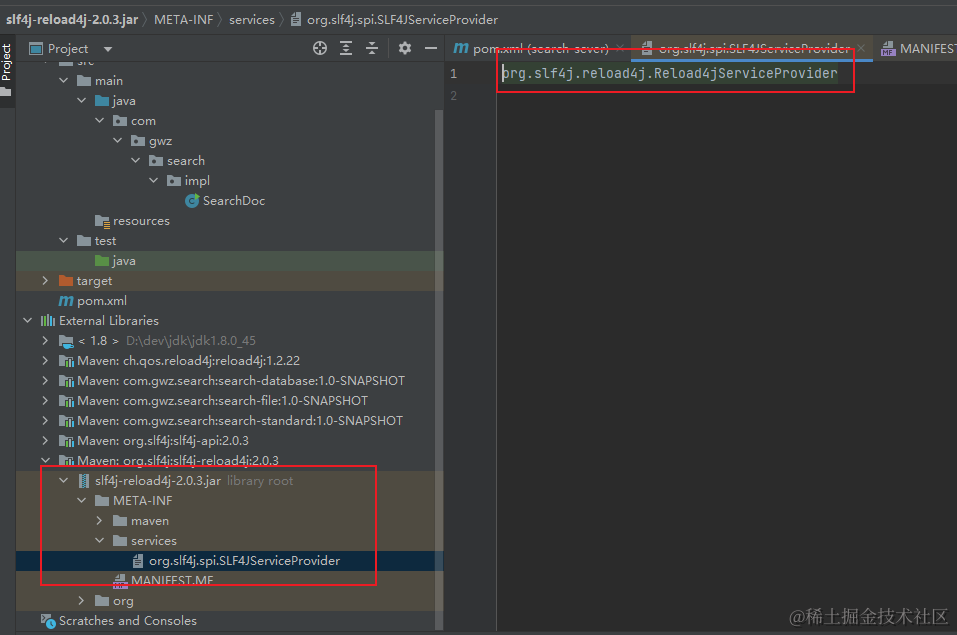Image resolution: width=957 pixels, height=635 pixels.
Task: Open the Project view dropdown arrow
Action: tap(108, 49)
